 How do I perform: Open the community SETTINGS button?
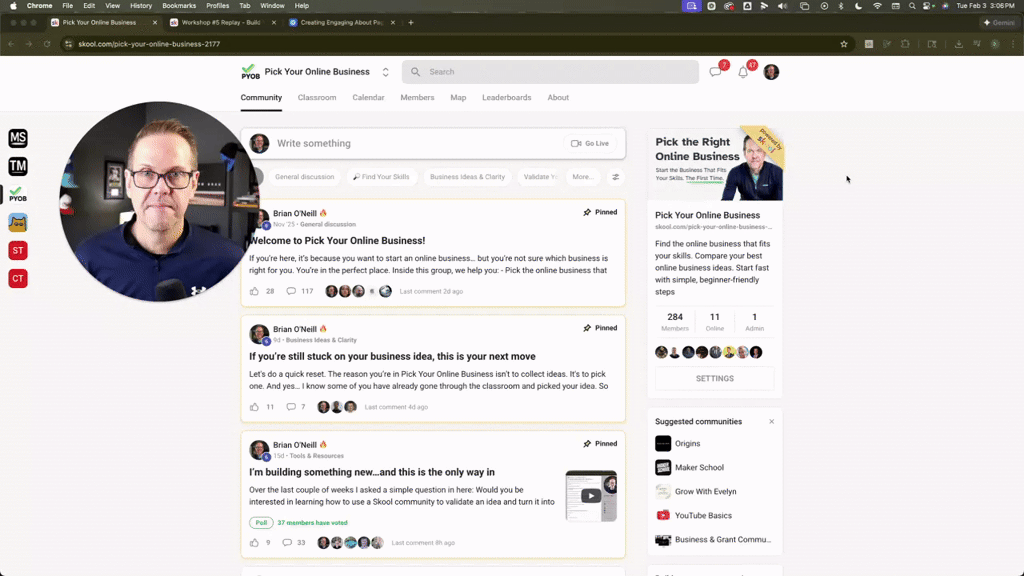click(x=714, y=378)
